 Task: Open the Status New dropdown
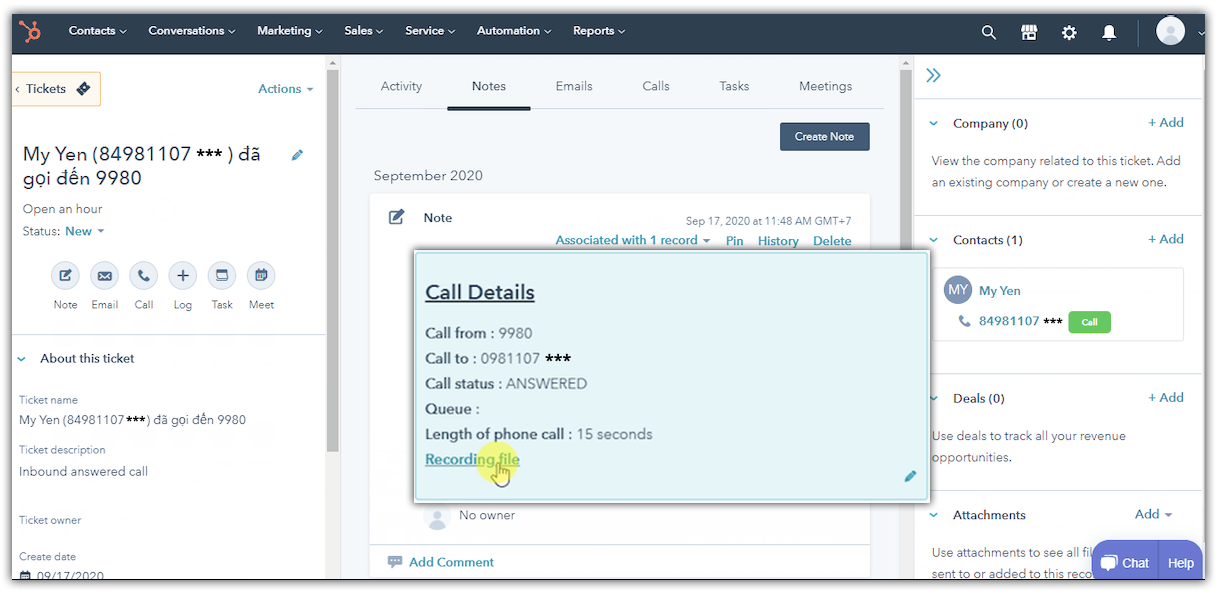coord(84,231)
